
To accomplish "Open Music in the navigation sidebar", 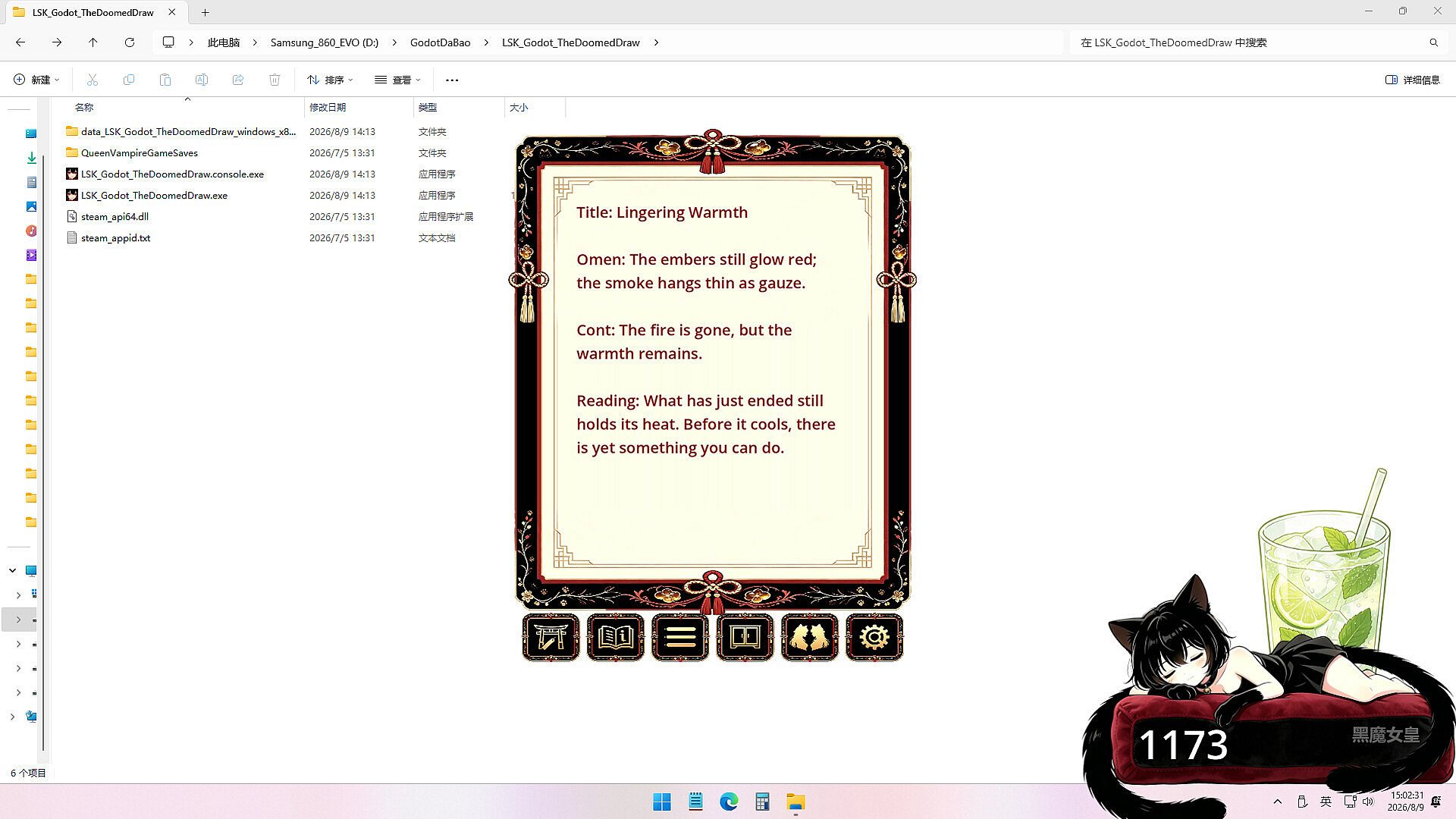I will [31, 231].
